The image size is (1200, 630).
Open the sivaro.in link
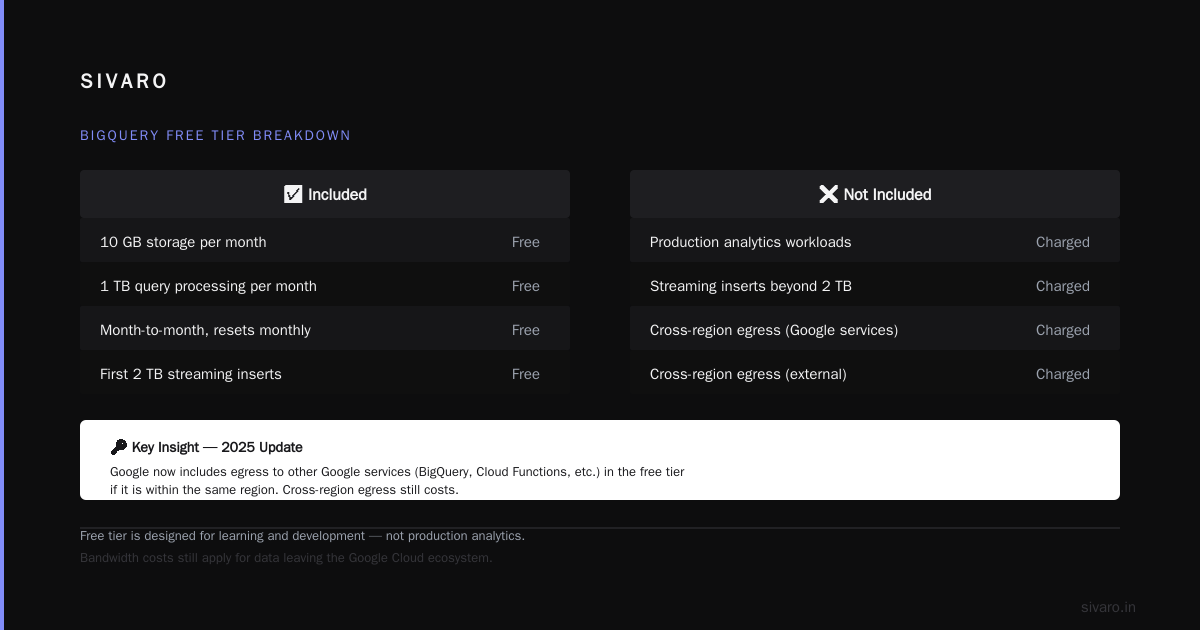click(1108, 607)
